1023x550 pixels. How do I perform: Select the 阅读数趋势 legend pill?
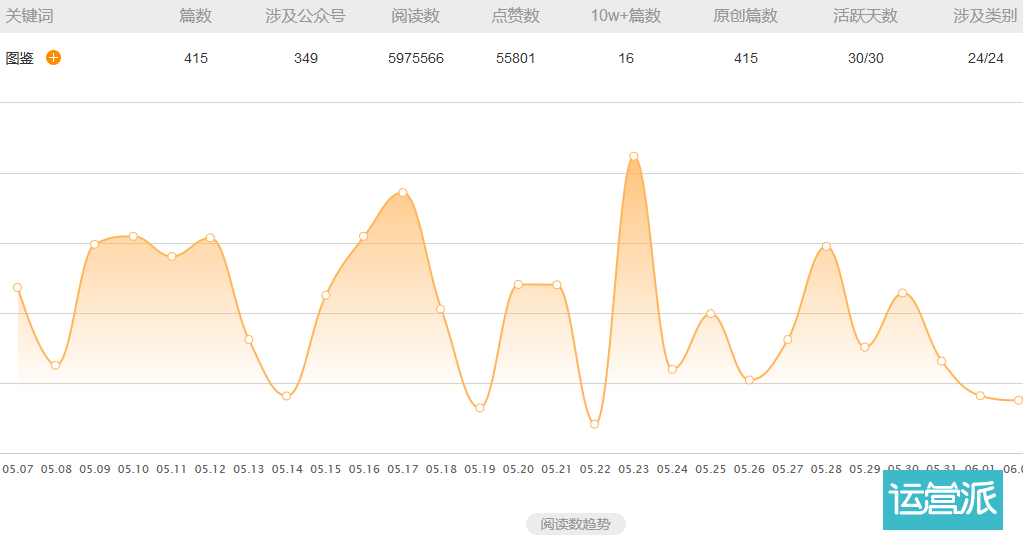pos(575,524)
